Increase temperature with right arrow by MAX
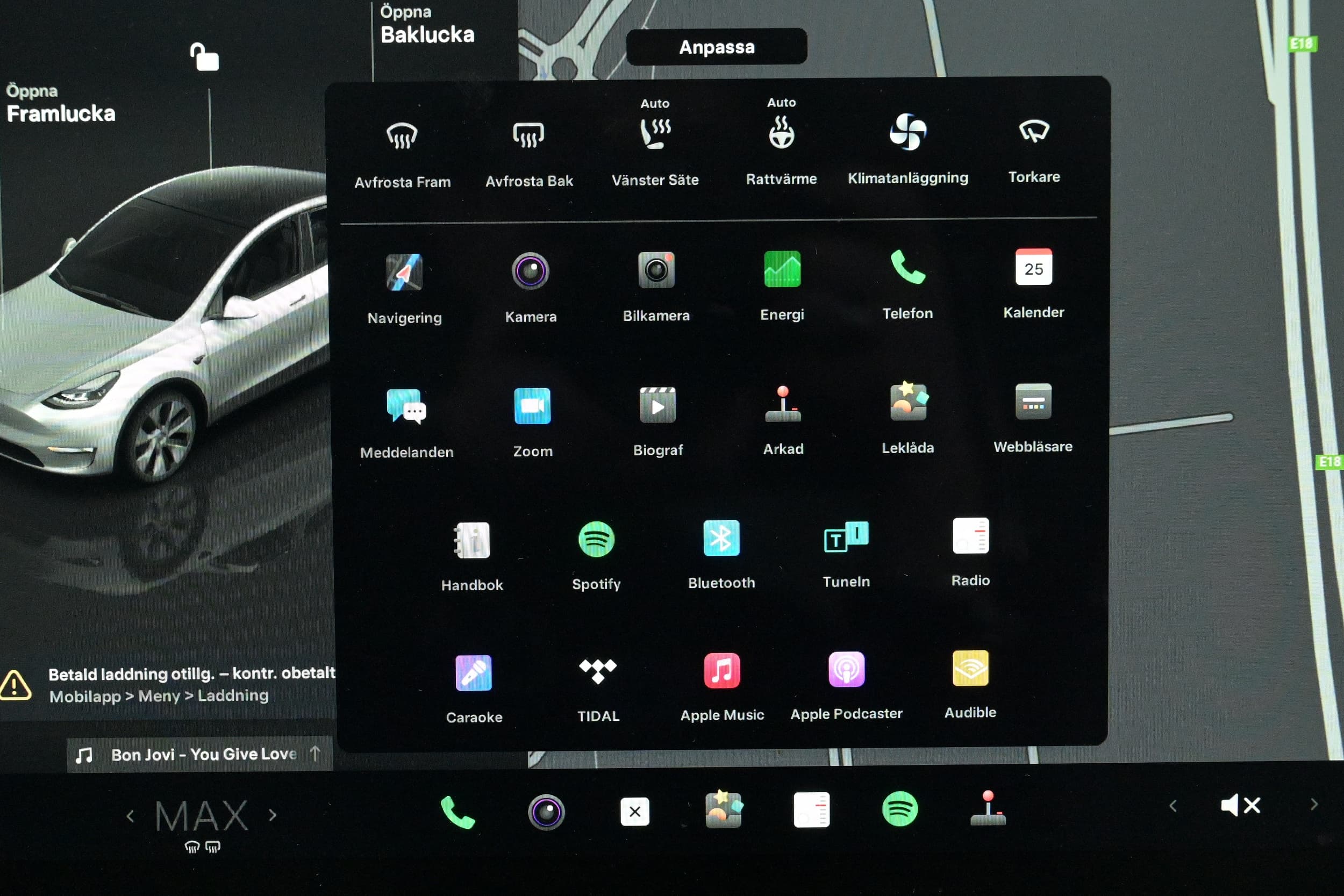 click(273, 815)
